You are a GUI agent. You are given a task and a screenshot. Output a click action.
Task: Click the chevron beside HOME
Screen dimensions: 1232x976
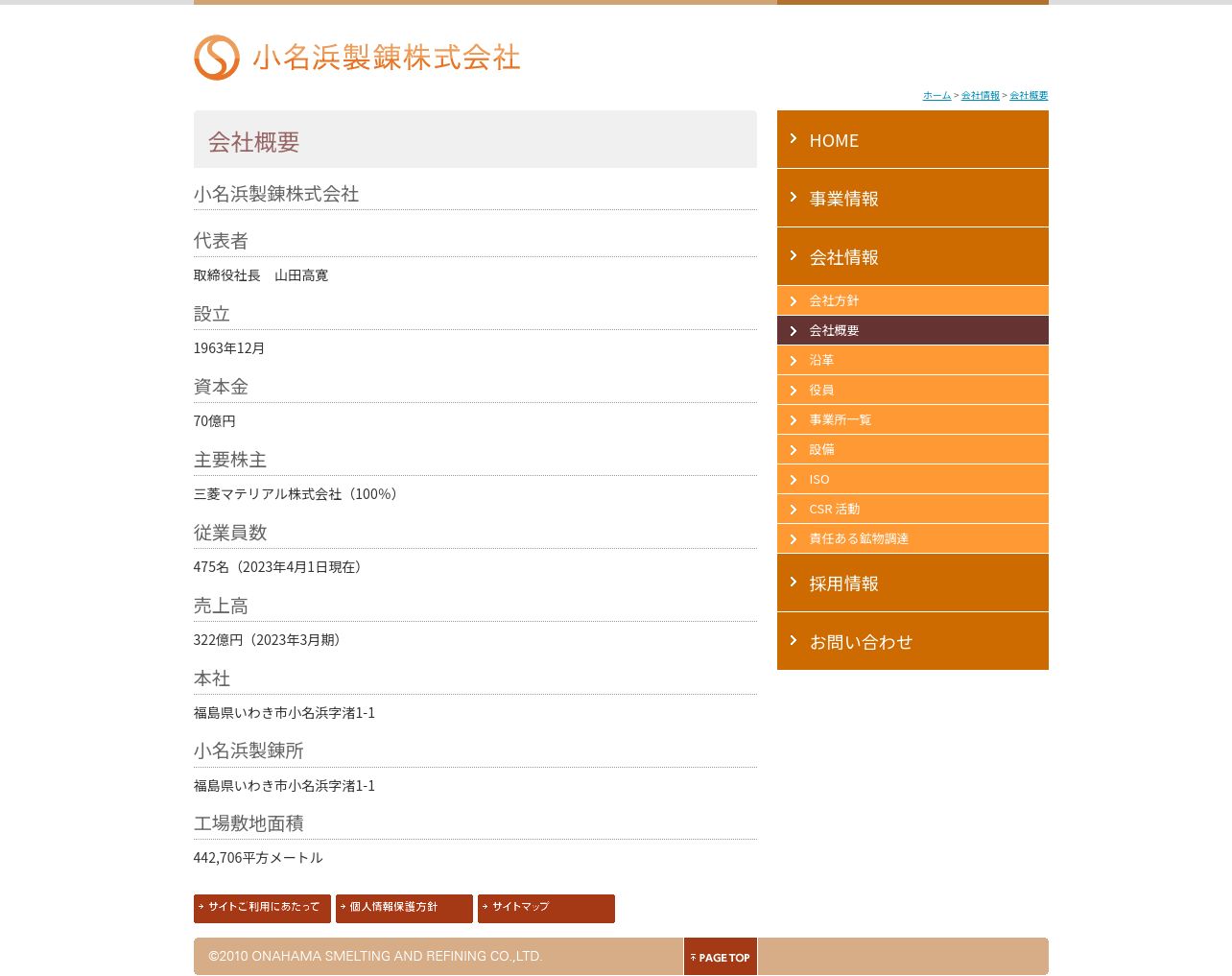pyautogui.click(x=794, y=139)
